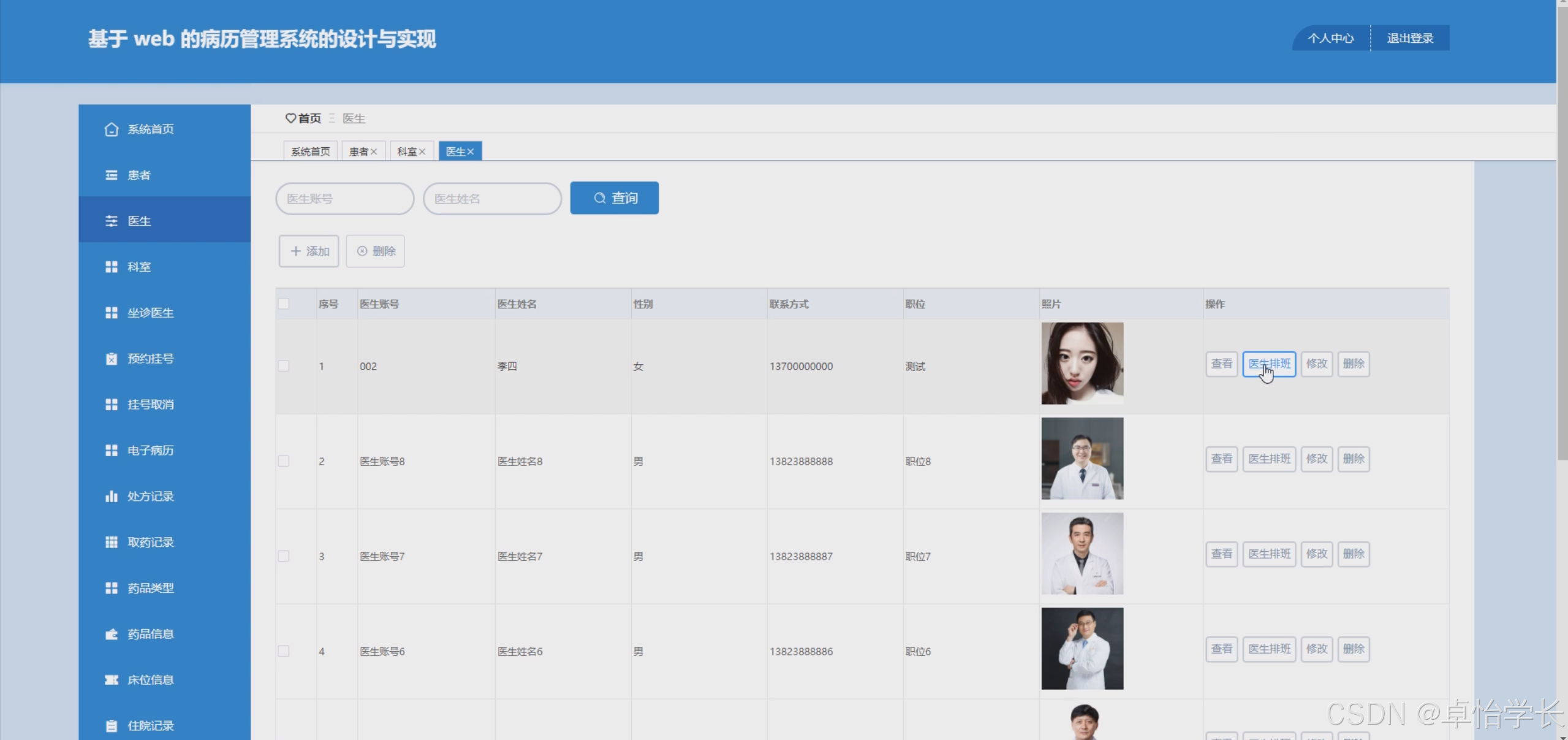Click the 医生账号 search input field
Viewport: 1568px width, 740px height.
pos(345,199)
